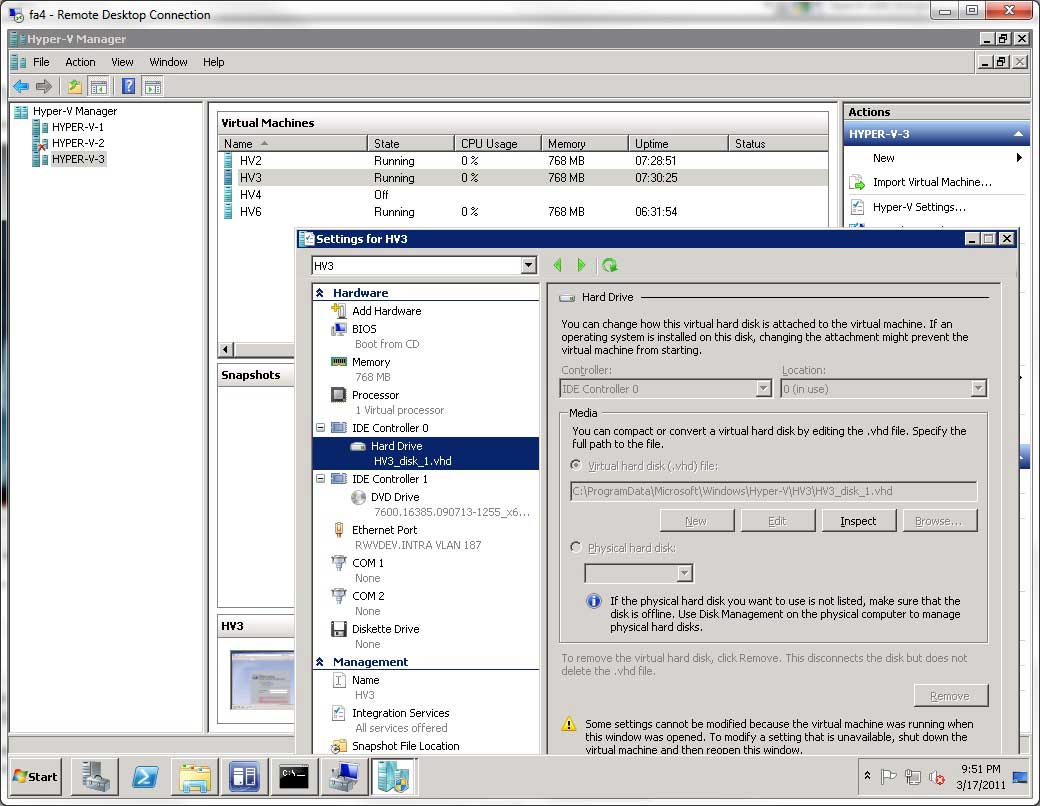The image size is (1040, 806).
Task: Open Command Prompt from the taskbar
Action: (x=294, y=776)
